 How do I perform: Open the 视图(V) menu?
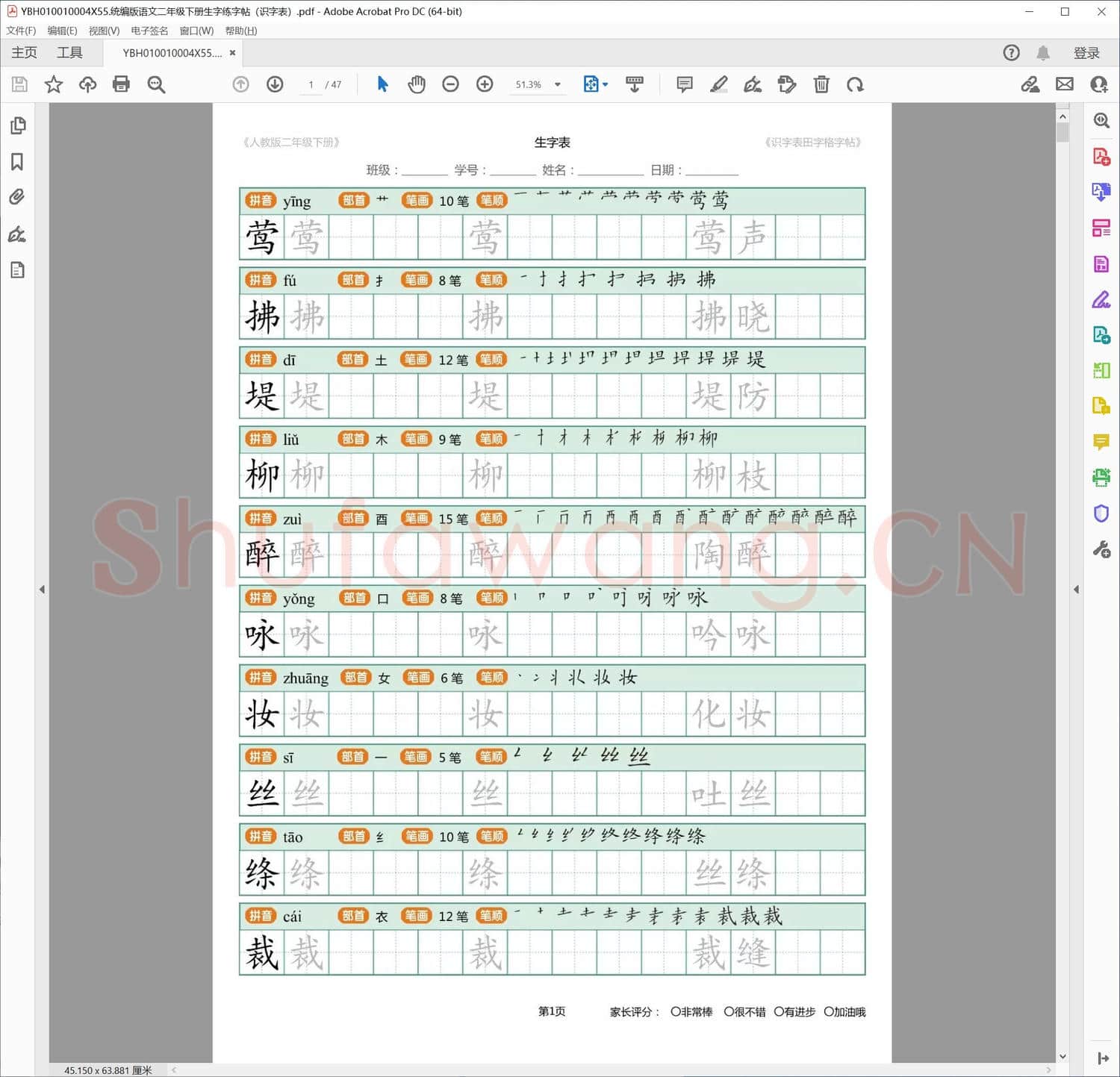104,31
